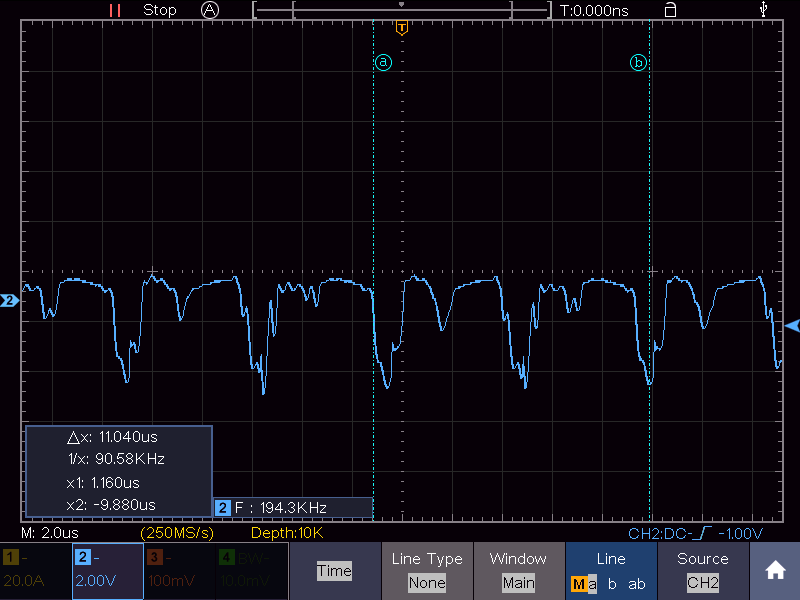Select line b option in Line menu

point(612,584)
